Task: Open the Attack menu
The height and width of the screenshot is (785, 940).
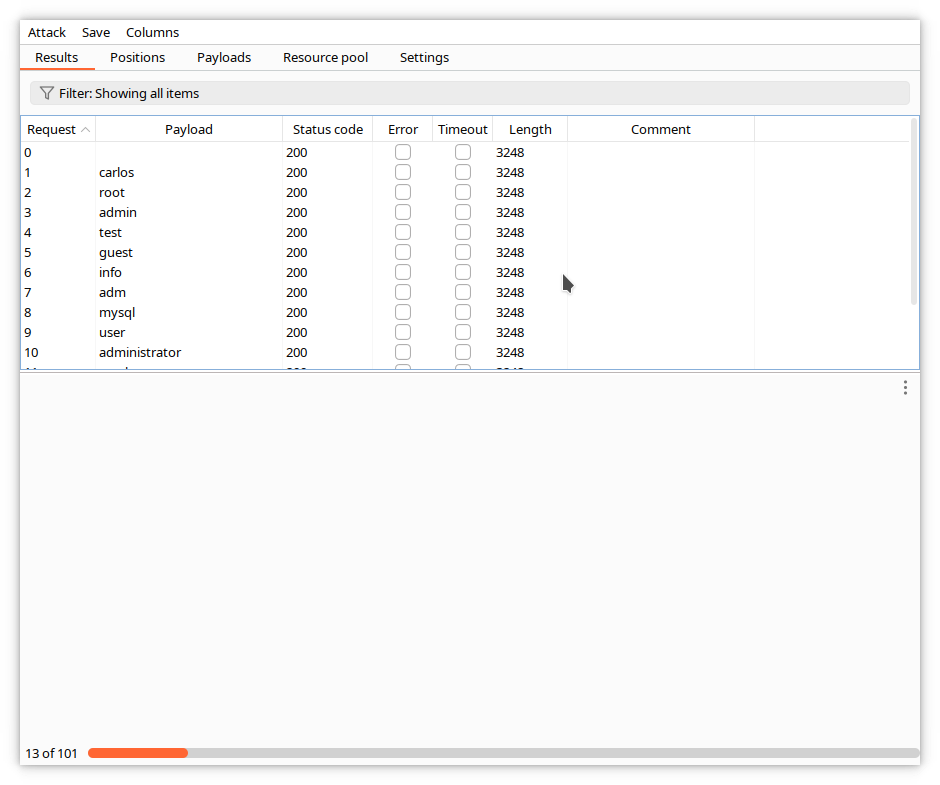Action: point(47,32)
